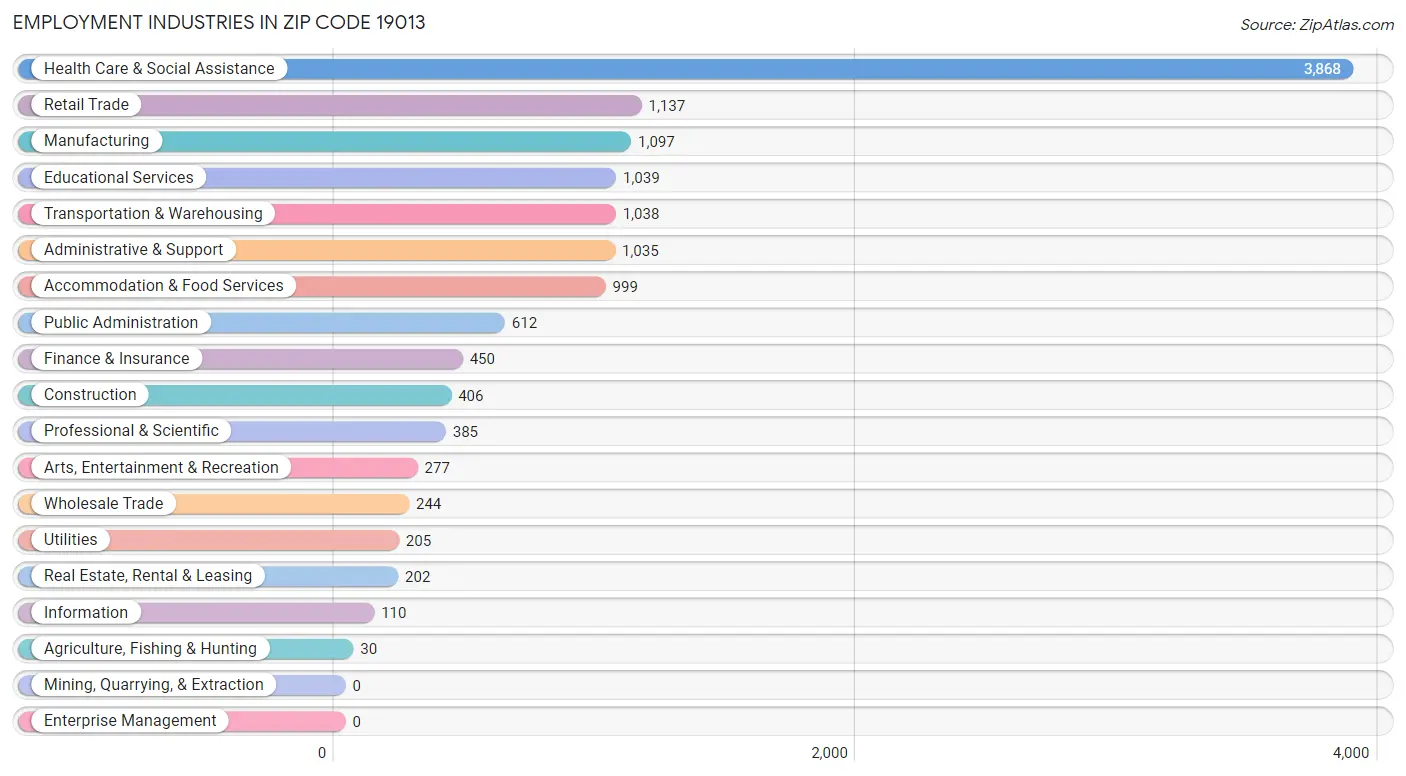Select the 0 value beside Enterprise Management
The image size is (1406, 776).
(x=357, y=722)
